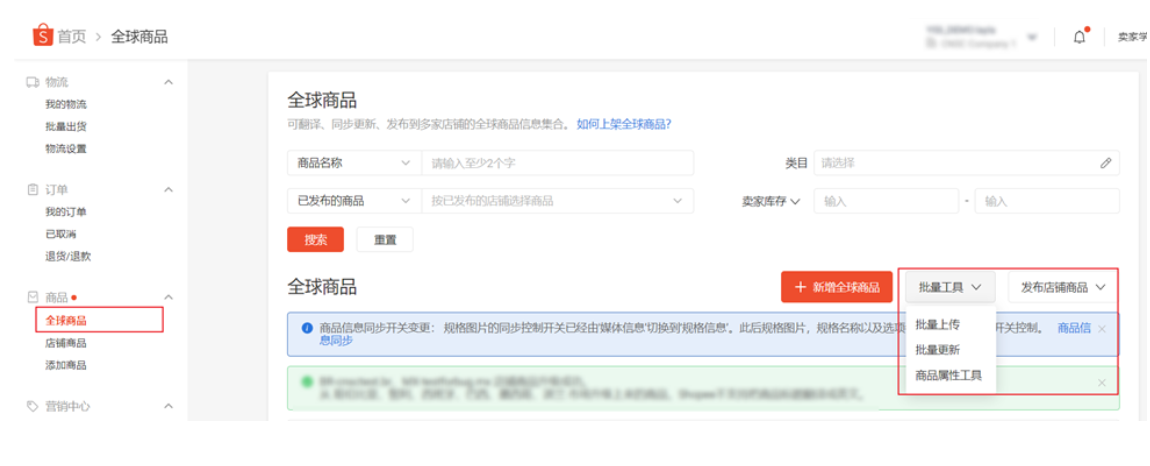This screenshot has height=466, width=1150.
Task: Close the blue sync info banner
Action: (1102, 329)
